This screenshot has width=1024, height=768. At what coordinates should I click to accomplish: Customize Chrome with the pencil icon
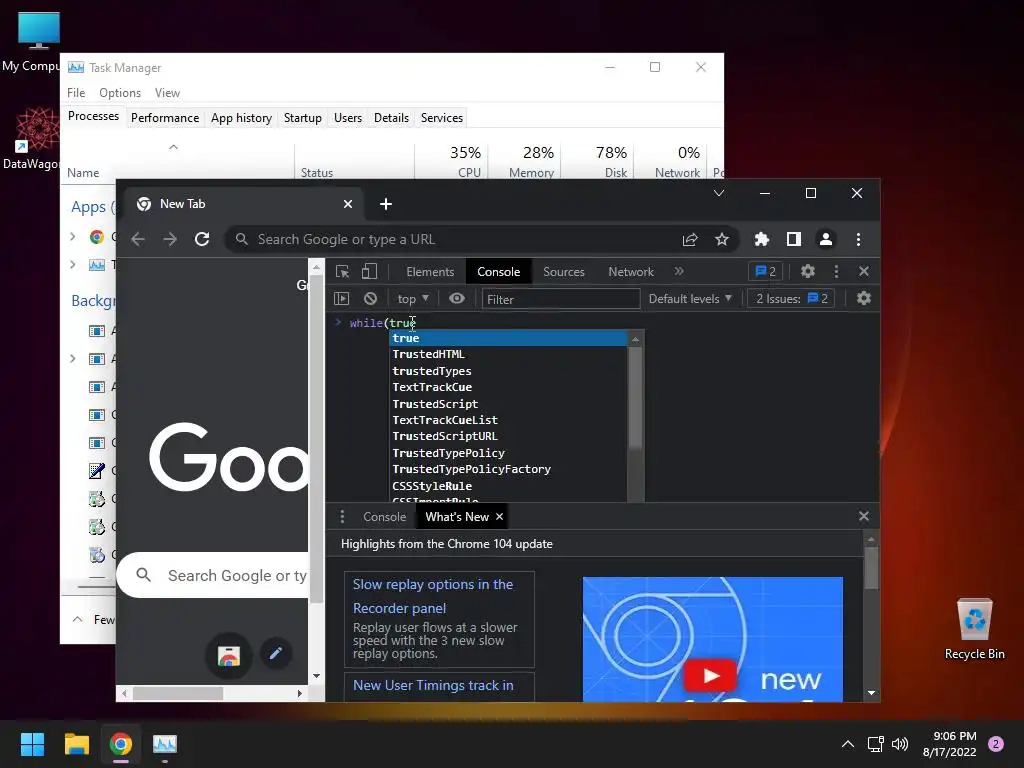click(276, 653)
